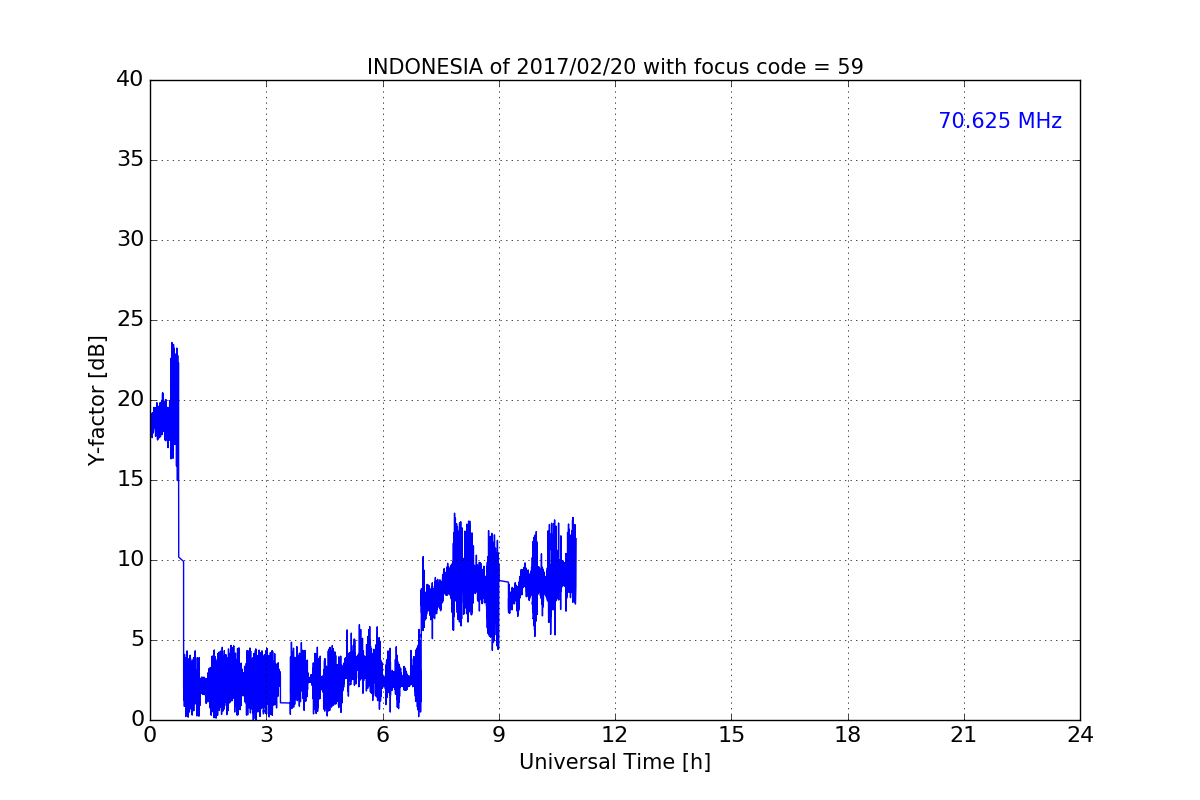Click the y-axis tick label 15
This screenshot has height=800, width=1200.
130,480
